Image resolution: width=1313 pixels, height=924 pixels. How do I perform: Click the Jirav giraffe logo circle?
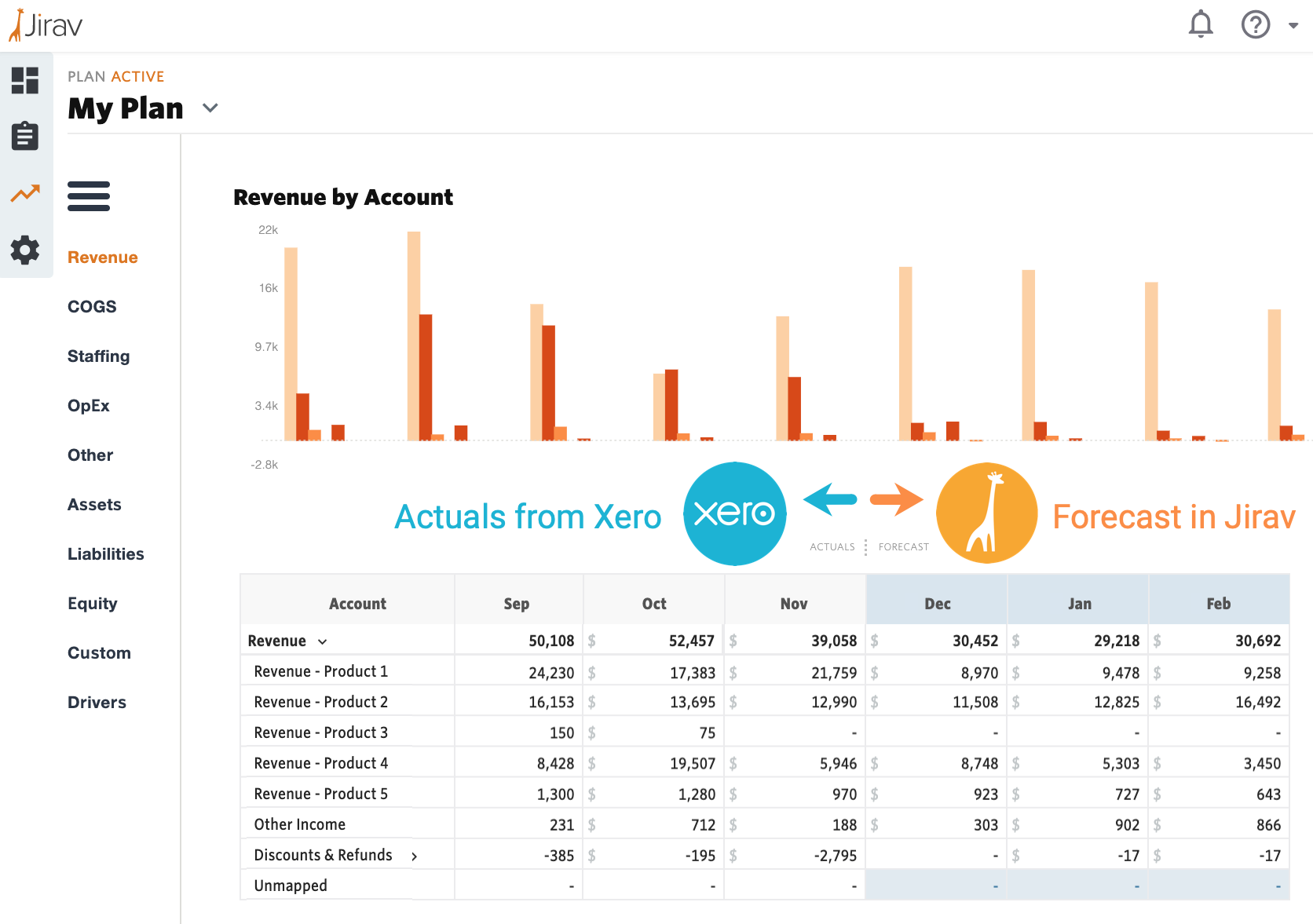987,513
